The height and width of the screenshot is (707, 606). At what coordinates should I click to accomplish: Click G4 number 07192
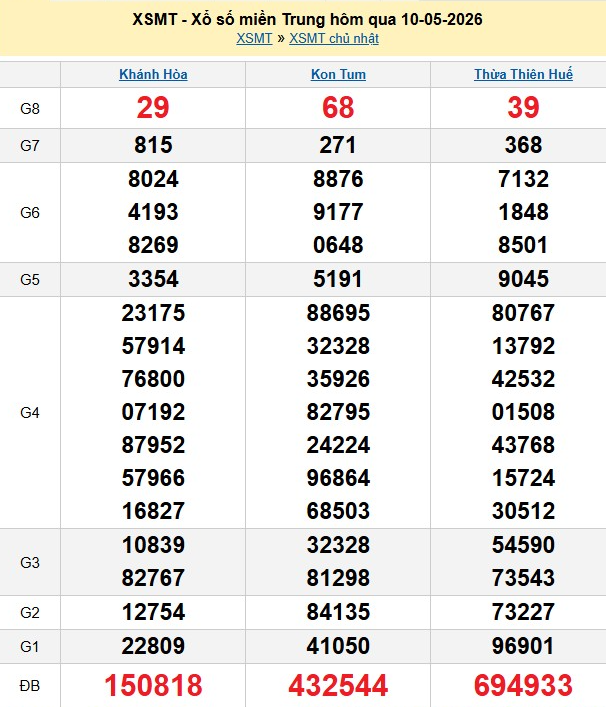click(x=153, y=412)
